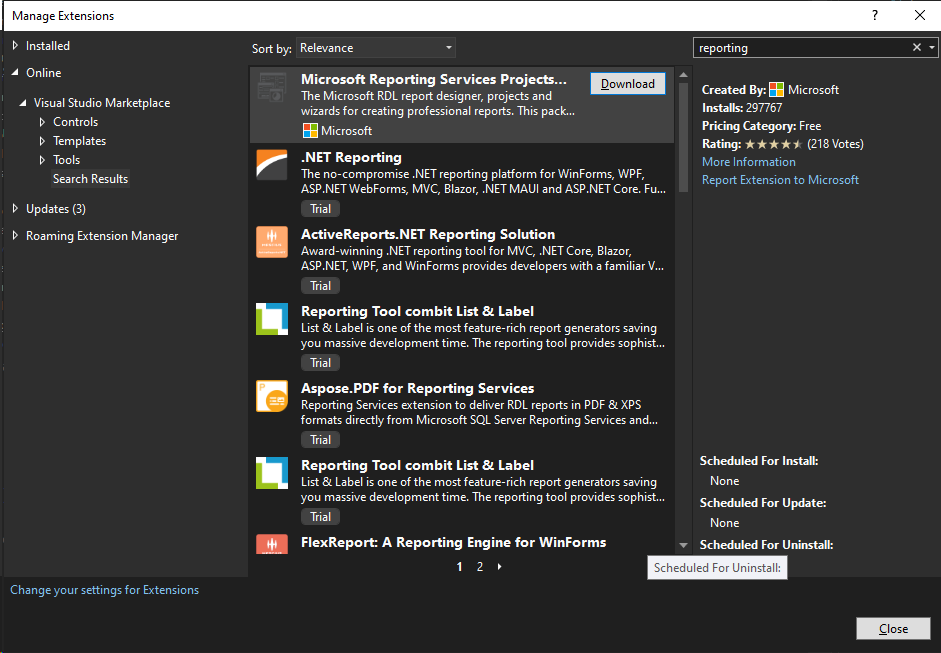Open Change your settings for Extensions
The image size is (941, 653).
[x=104, y=590]
